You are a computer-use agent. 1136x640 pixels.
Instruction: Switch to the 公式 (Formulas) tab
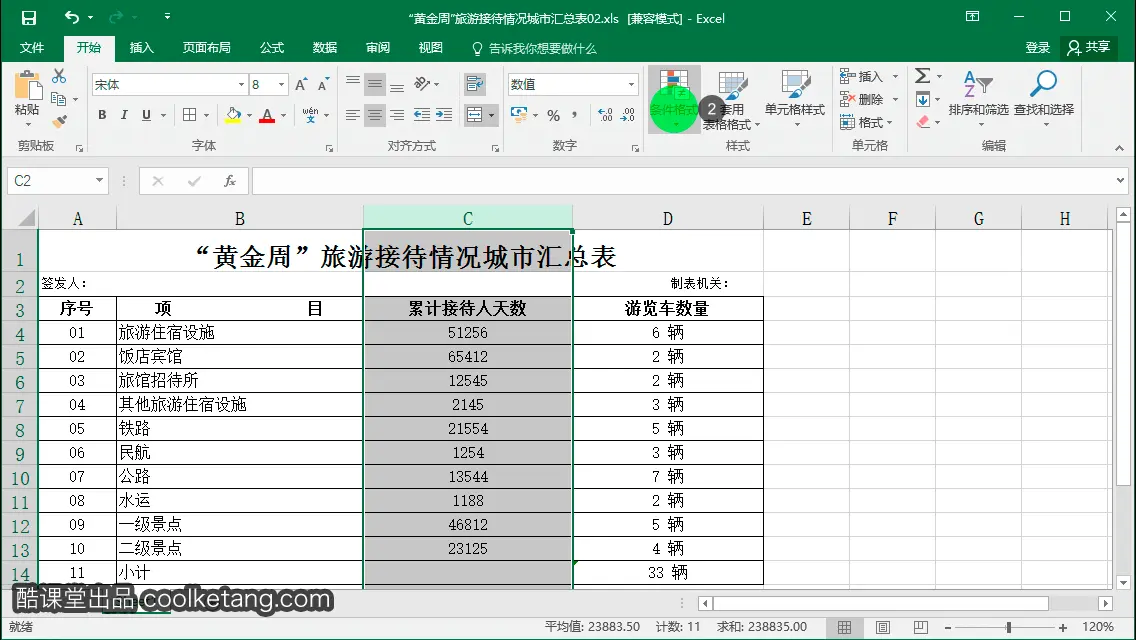point(272,48)
